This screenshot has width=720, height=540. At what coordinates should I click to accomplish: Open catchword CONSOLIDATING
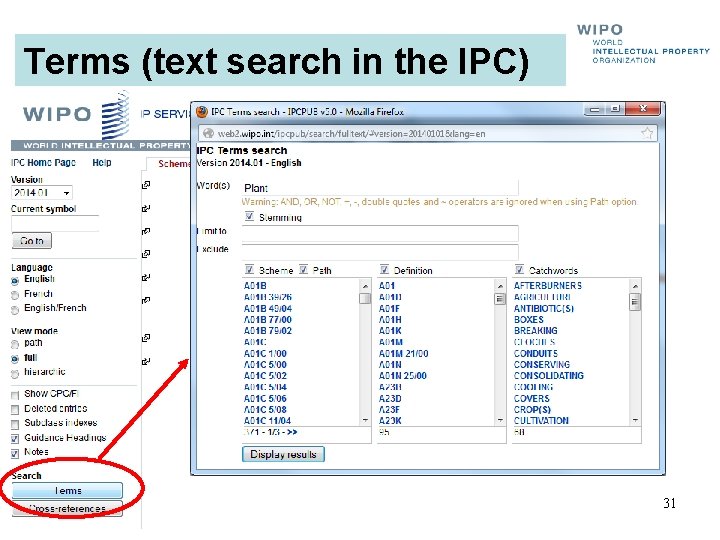(x=549, y=376)
